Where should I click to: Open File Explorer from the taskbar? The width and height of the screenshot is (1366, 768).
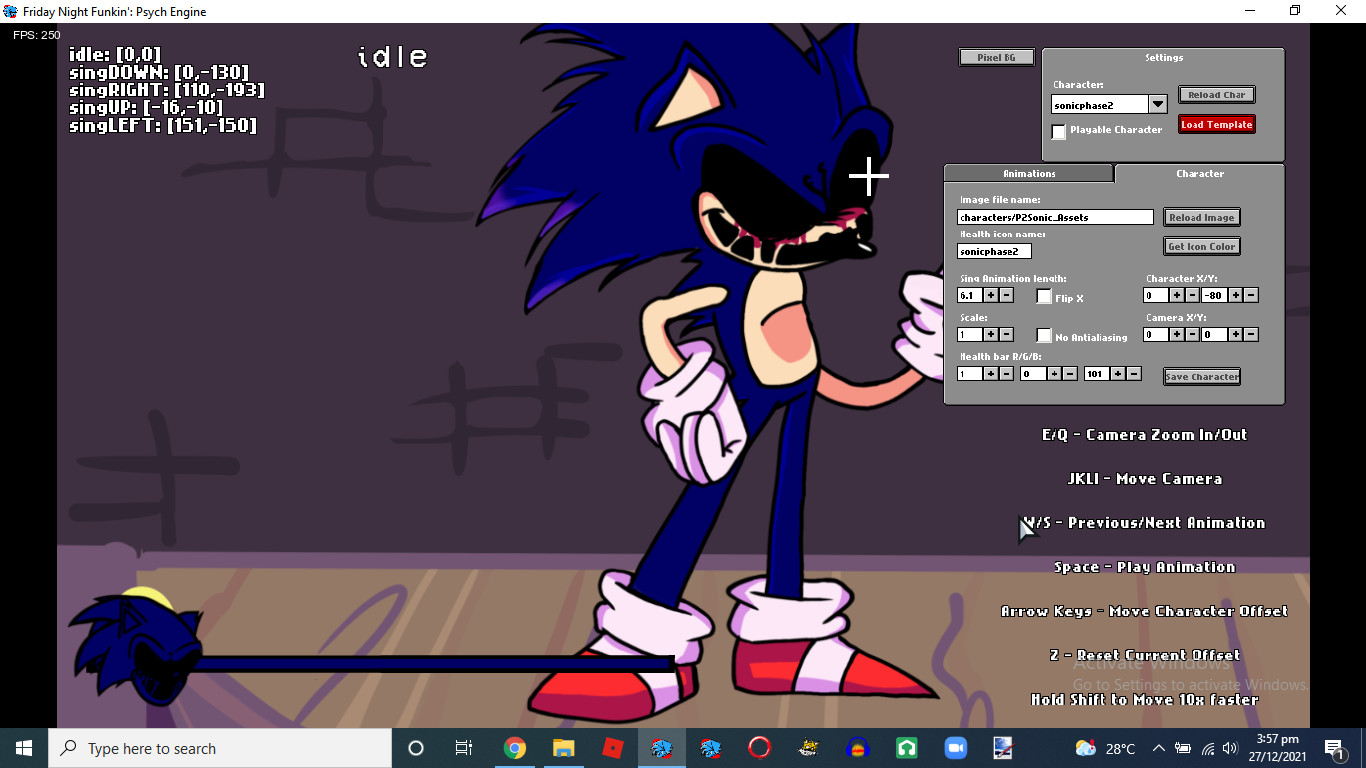point(564,748)
